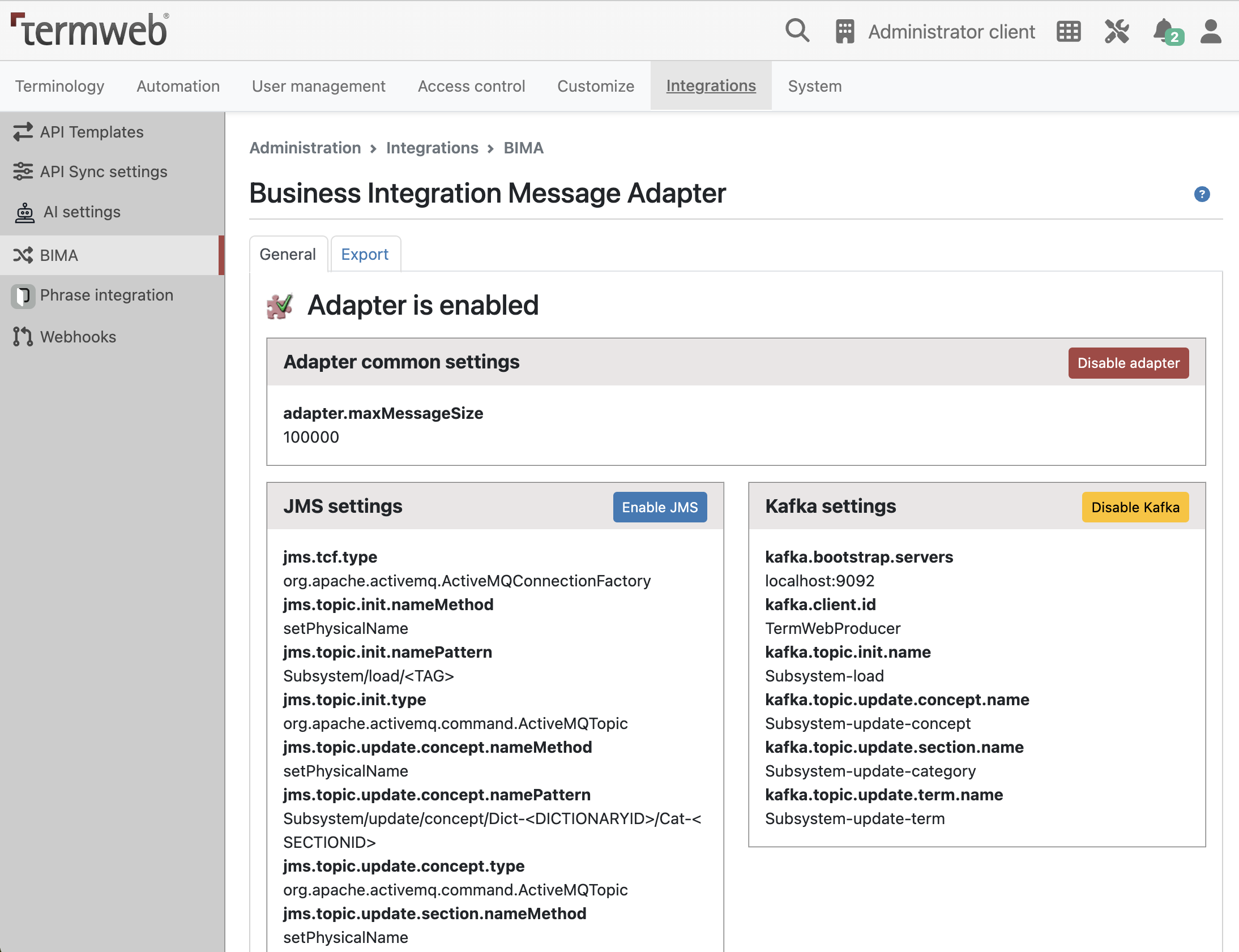Open the apps grid icon
The width and height of the screenshot is (1239, 952).
1069,31
